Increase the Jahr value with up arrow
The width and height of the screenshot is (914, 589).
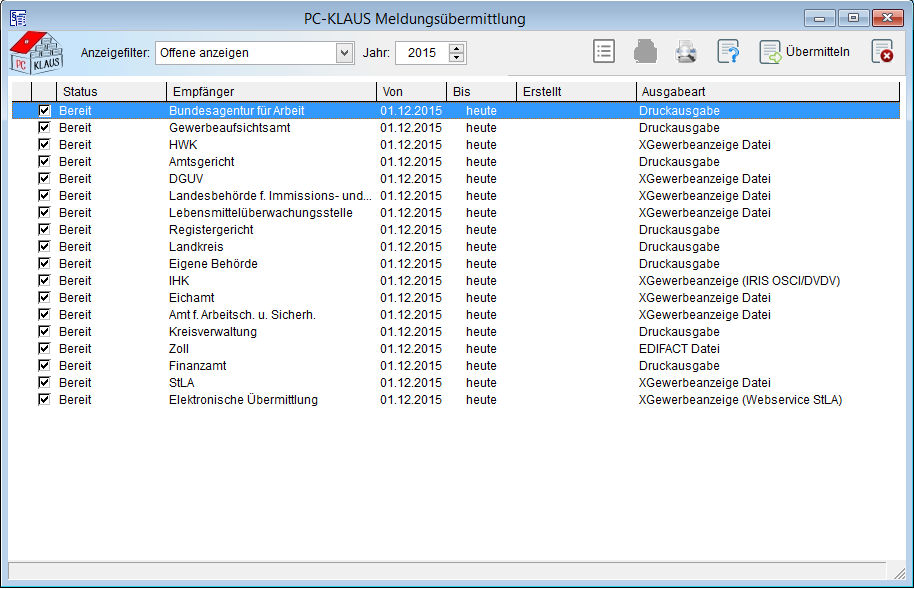[x=457, y=48]
